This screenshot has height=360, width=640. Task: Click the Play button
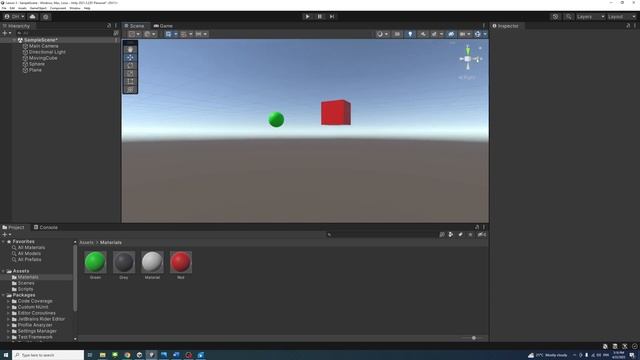(307, 17)
